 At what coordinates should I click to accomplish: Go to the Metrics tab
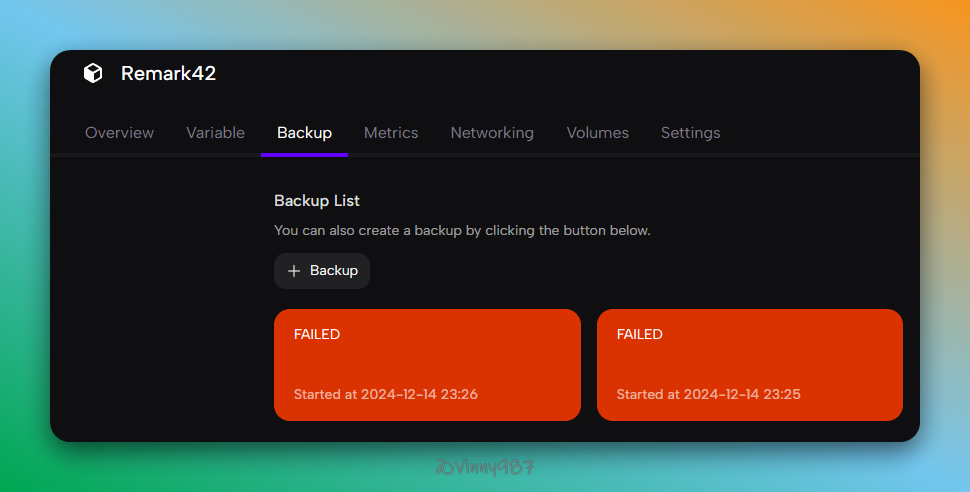tap(391, 133)
